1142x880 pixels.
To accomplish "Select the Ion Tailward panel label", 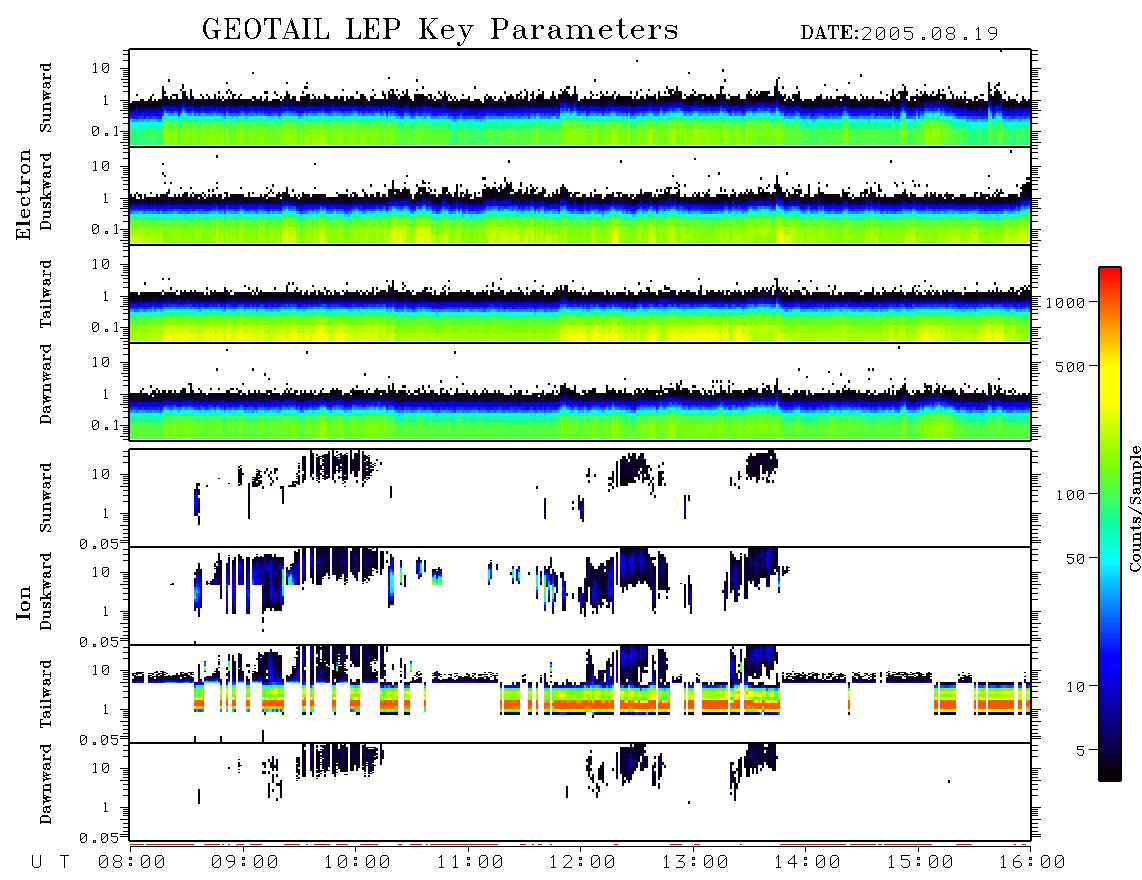I will coord(46,694).
